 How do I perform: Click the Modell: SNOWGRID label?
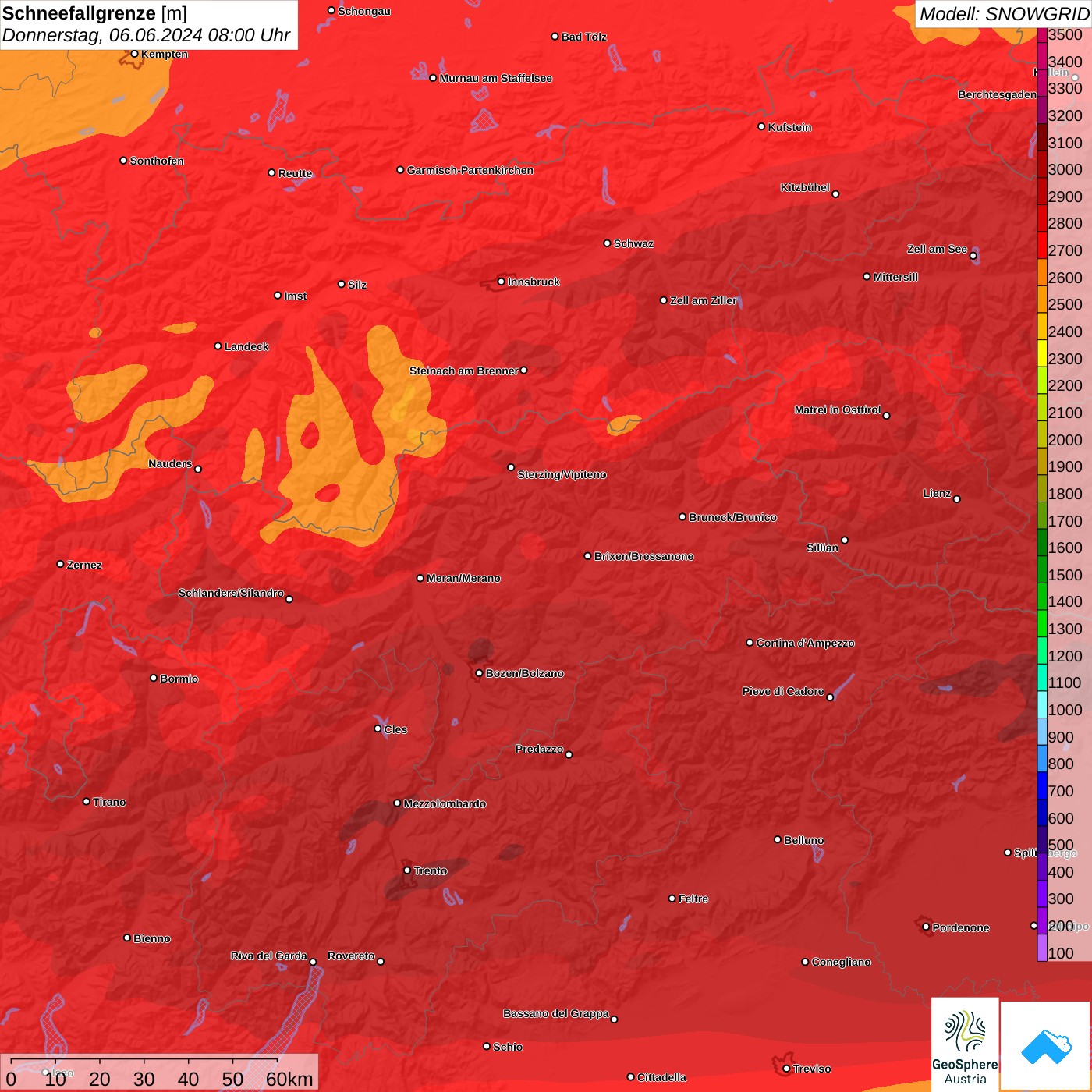1004,14
